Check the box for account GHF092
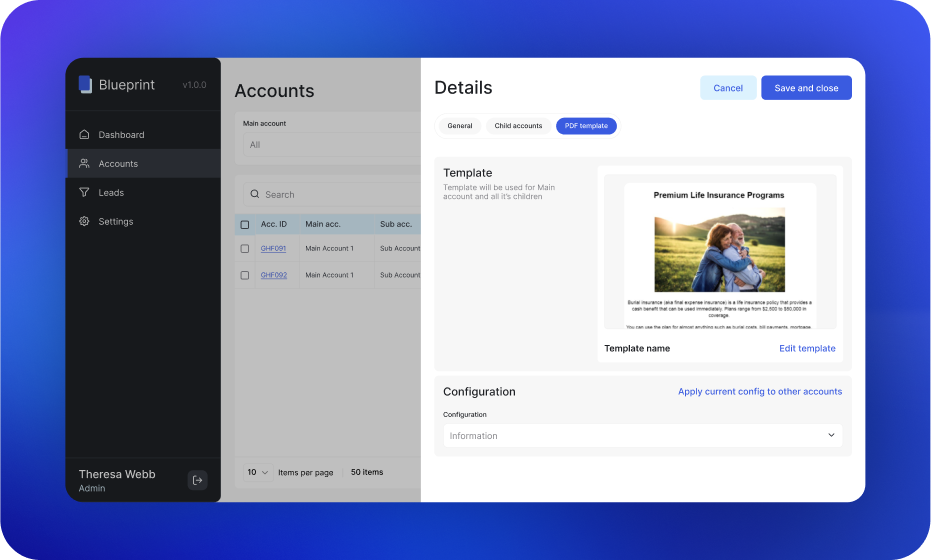Image resolution: width=931 pixels, height=560 pixels. point(245,275)
